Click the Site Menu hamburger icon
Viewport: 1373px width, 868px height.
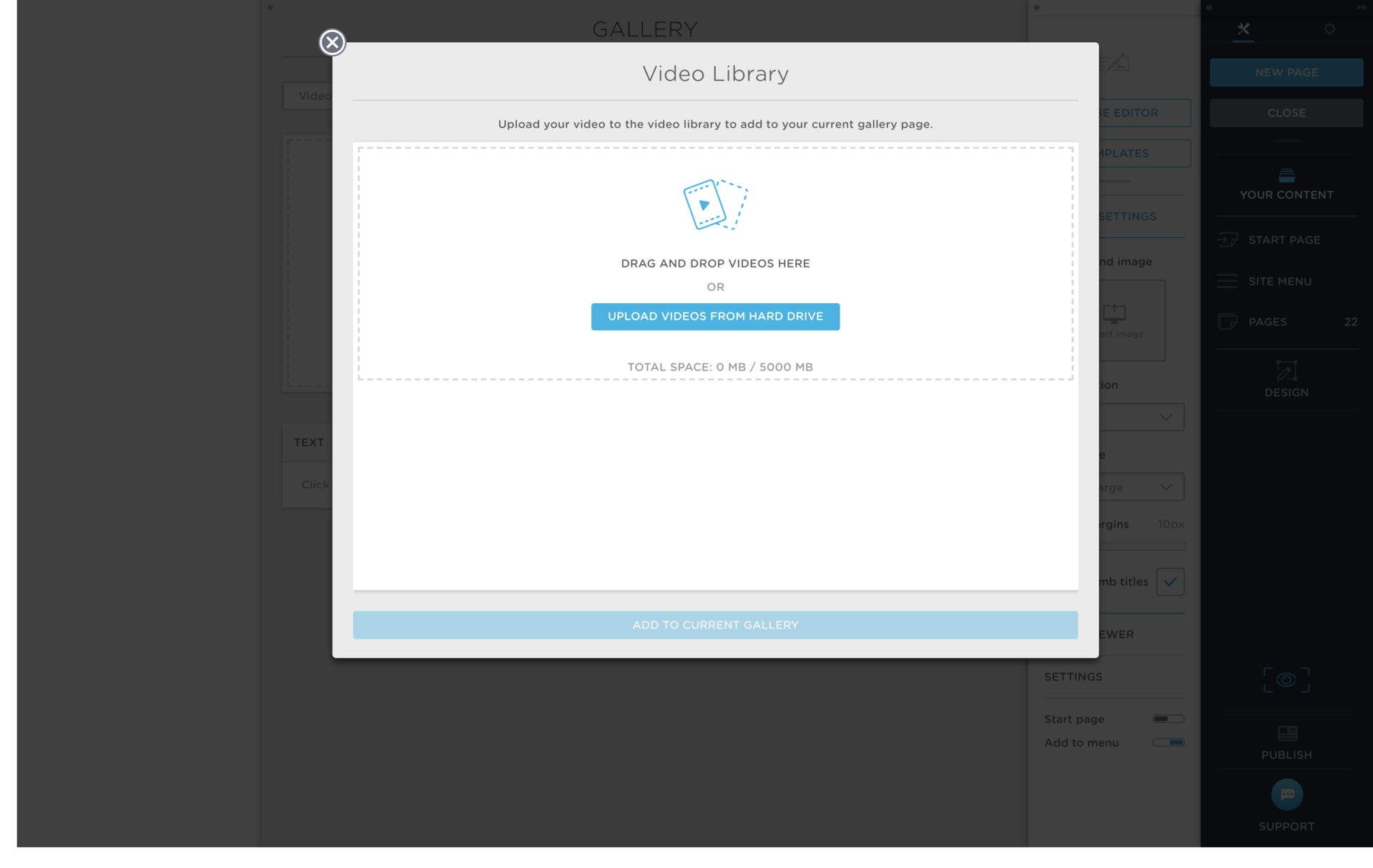(1227, 281)
